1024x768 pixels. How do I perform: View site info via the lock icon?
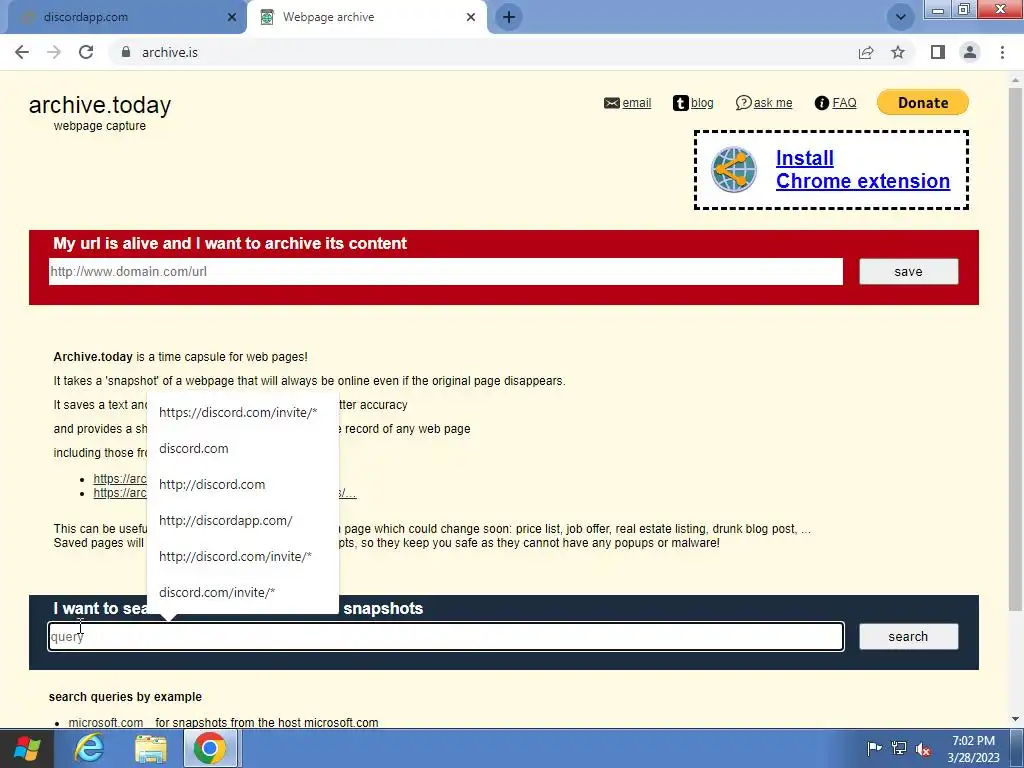coord(126,52)
